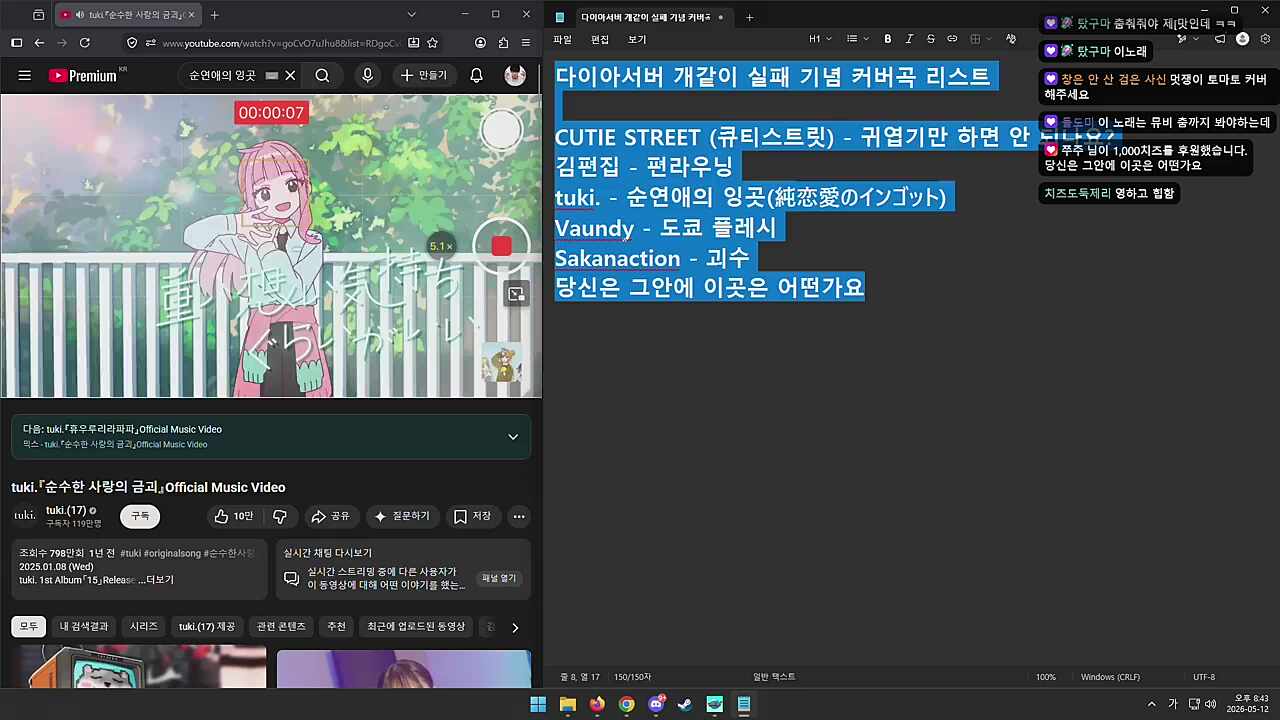Insert a link in the text editor
Screen dimensions: 1280x720
(x=952, y=39)
